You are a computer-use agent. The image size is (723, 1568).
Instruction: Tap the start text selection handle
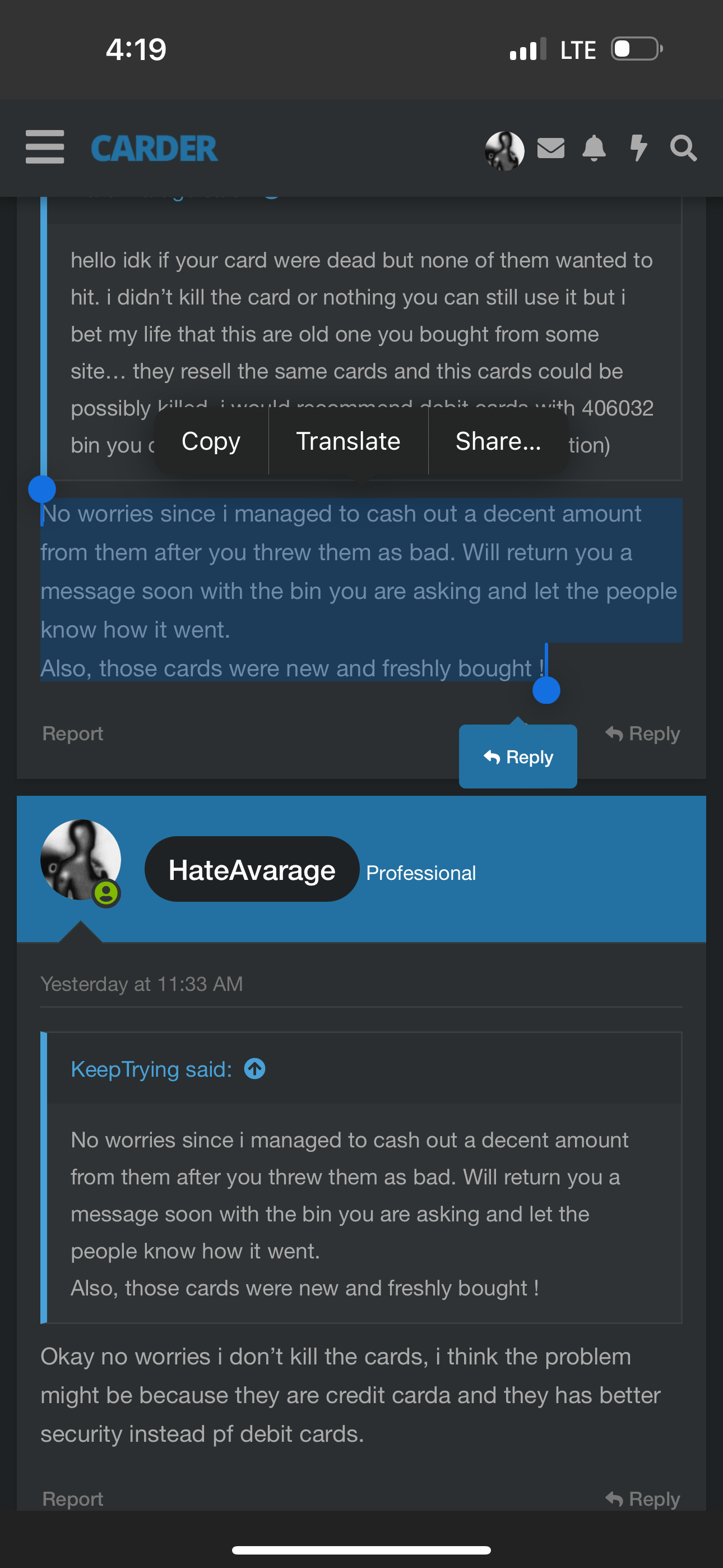[x=42, y=489]
